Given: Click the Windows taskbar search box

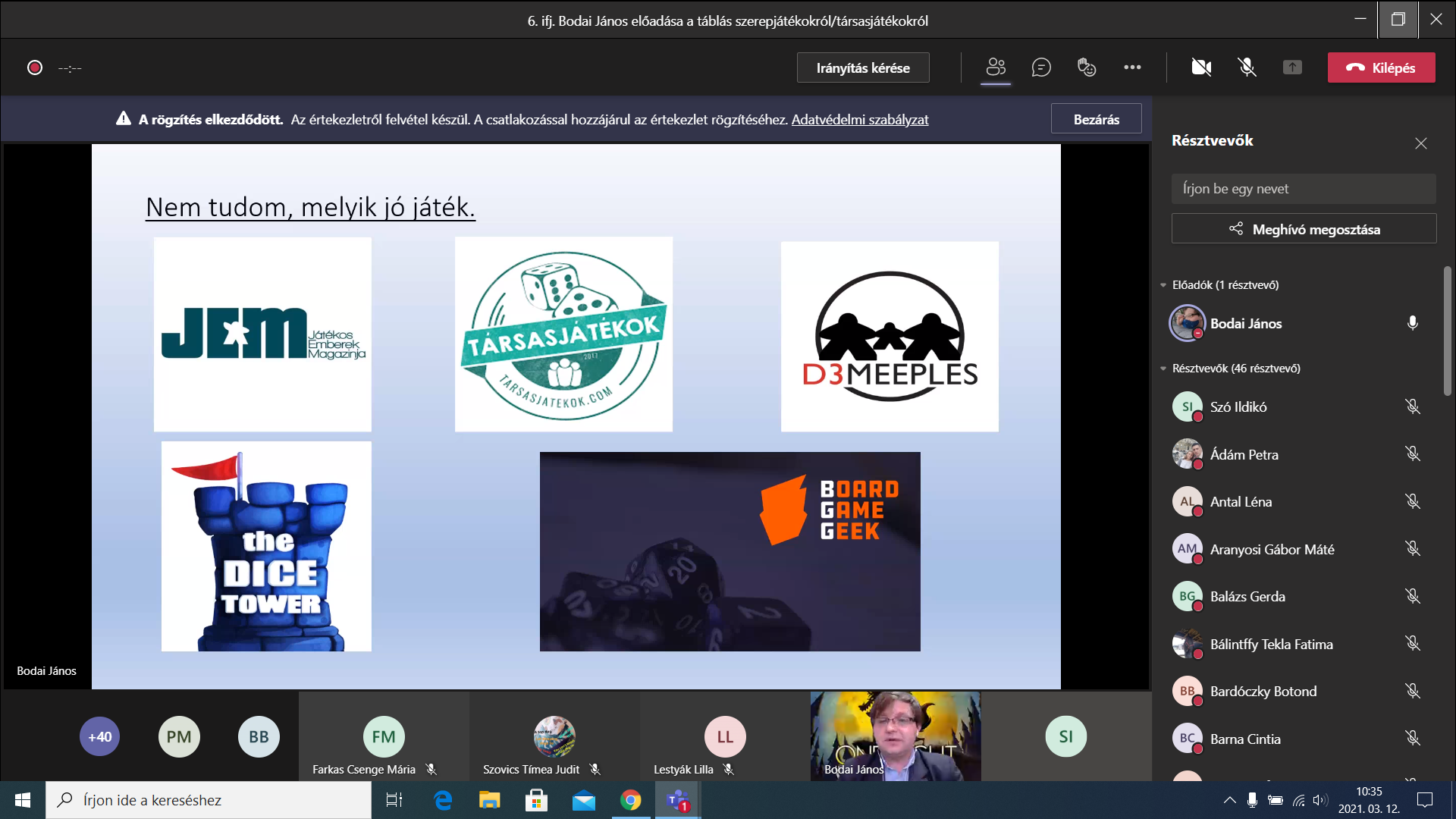Looking at the screenshot, I should click(209, 800).
